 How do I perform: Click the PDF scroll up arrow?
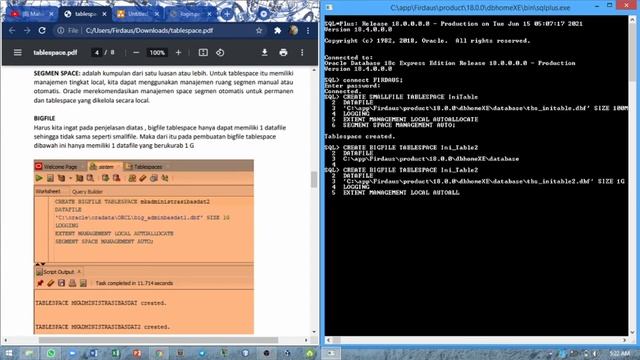point(314,70)
